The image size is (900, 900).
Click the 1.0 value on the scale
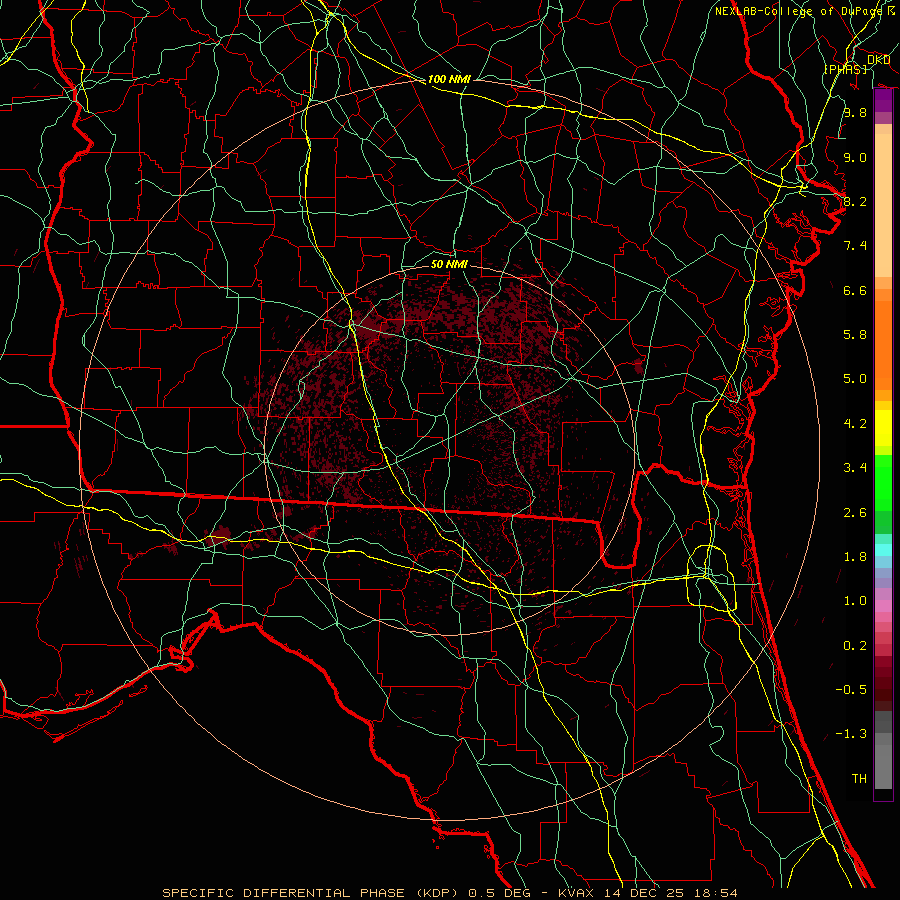click(x=855, y=601)
